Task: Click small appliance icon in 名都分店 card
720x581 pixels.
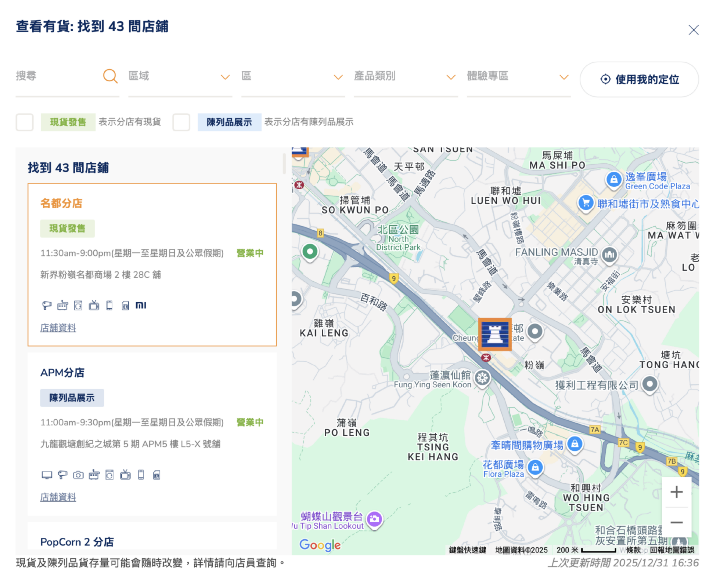Action: (x=62, y=305)
